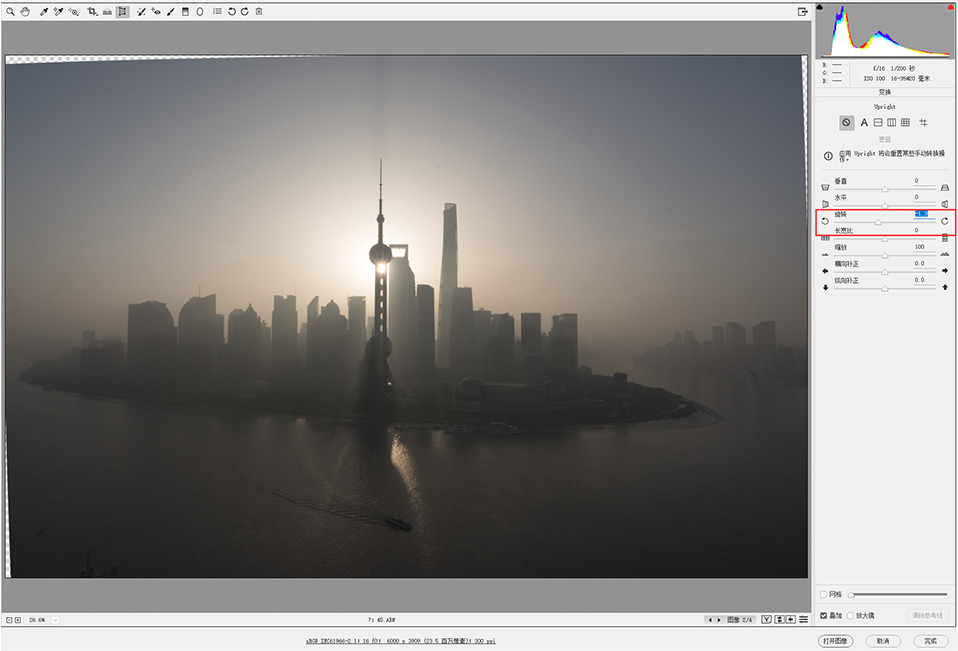Uncheck the 叠加 overlay checkbox
The height and width of the screenshot is (651, 958).
pos(824,615)
